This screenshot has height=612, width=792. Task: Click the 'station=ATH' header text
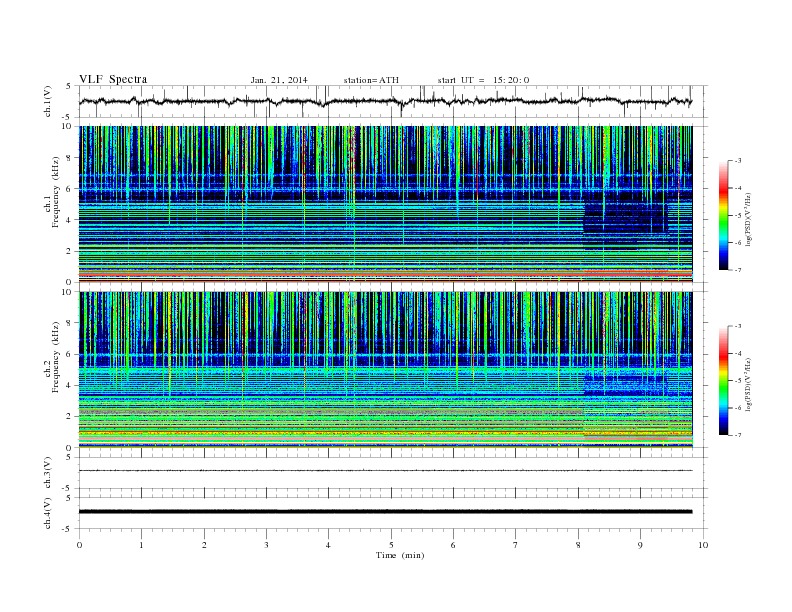coord(371,80)
